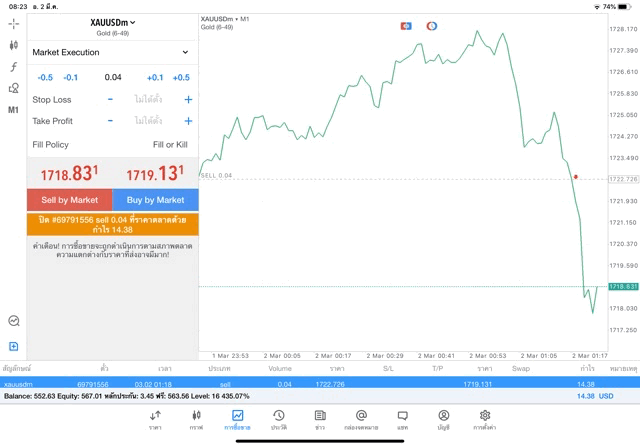Switch to the chart tab with candlestick icon
The image size is (640, 447).
point(196,420)
